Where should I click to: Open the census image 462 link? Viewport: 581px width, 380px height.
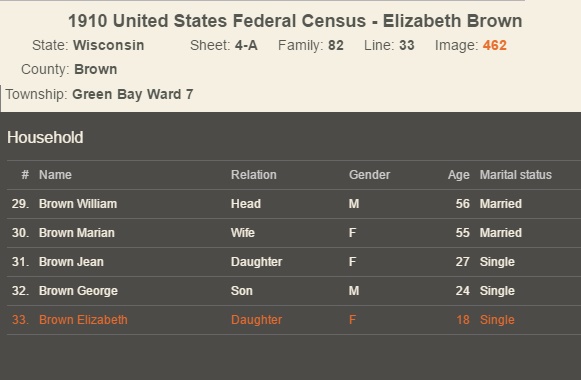point(494,45)
